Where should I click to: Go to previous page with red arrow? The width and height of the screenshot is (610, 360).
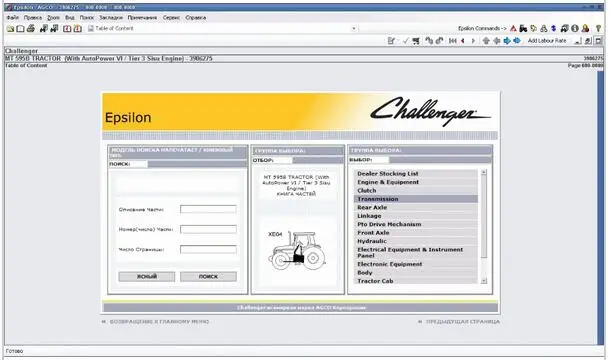click(463, 40)
